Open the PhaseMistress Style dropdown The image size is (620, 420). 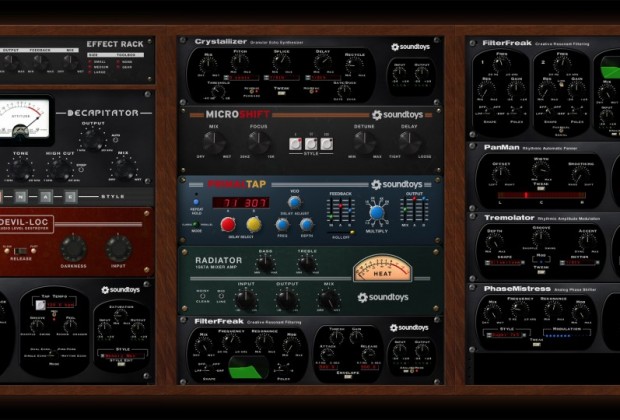pyautogui.click(x=506, y=335)
